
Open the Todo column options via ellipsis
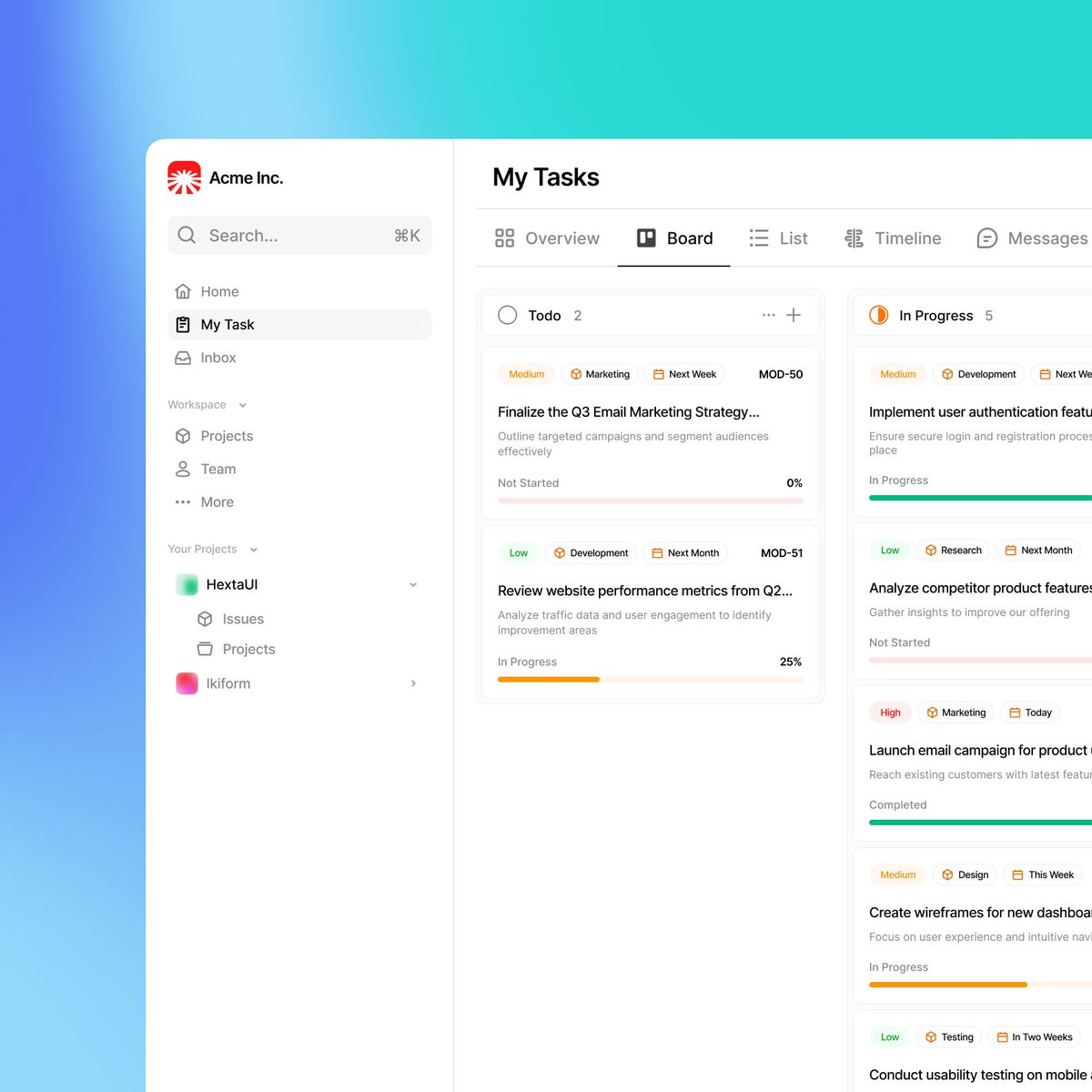tap(769, 315)
